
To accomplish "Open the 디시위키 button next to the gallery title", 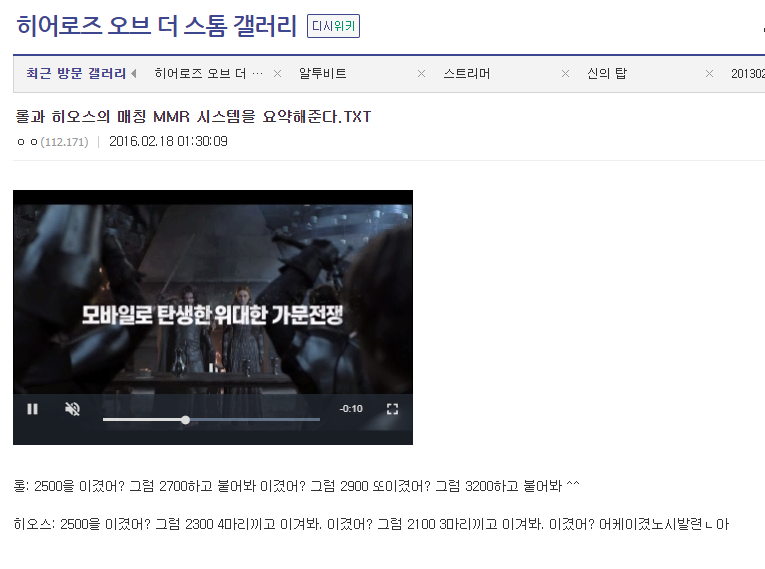I will (333, 26).
